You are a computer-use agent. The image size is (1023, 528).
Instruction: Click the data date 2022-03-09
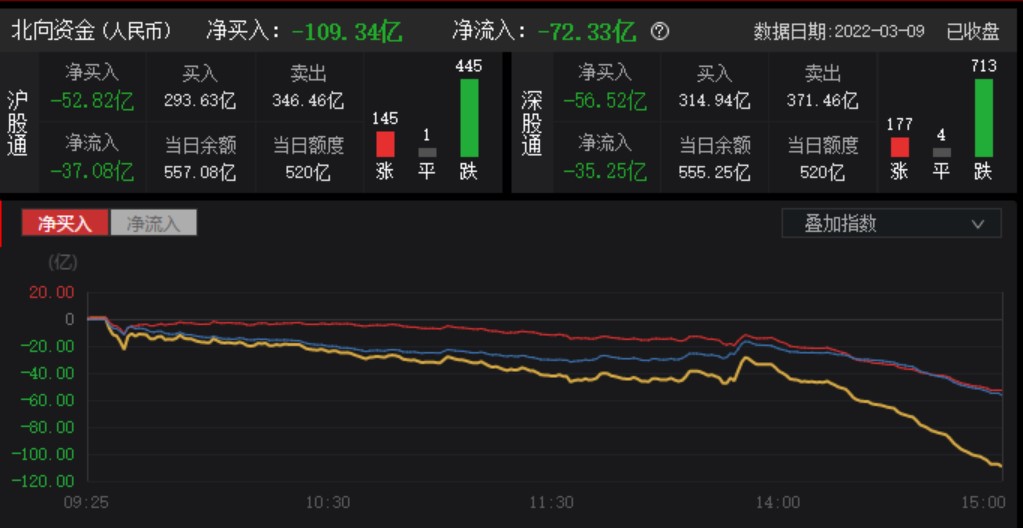click(x=881, y=32)
